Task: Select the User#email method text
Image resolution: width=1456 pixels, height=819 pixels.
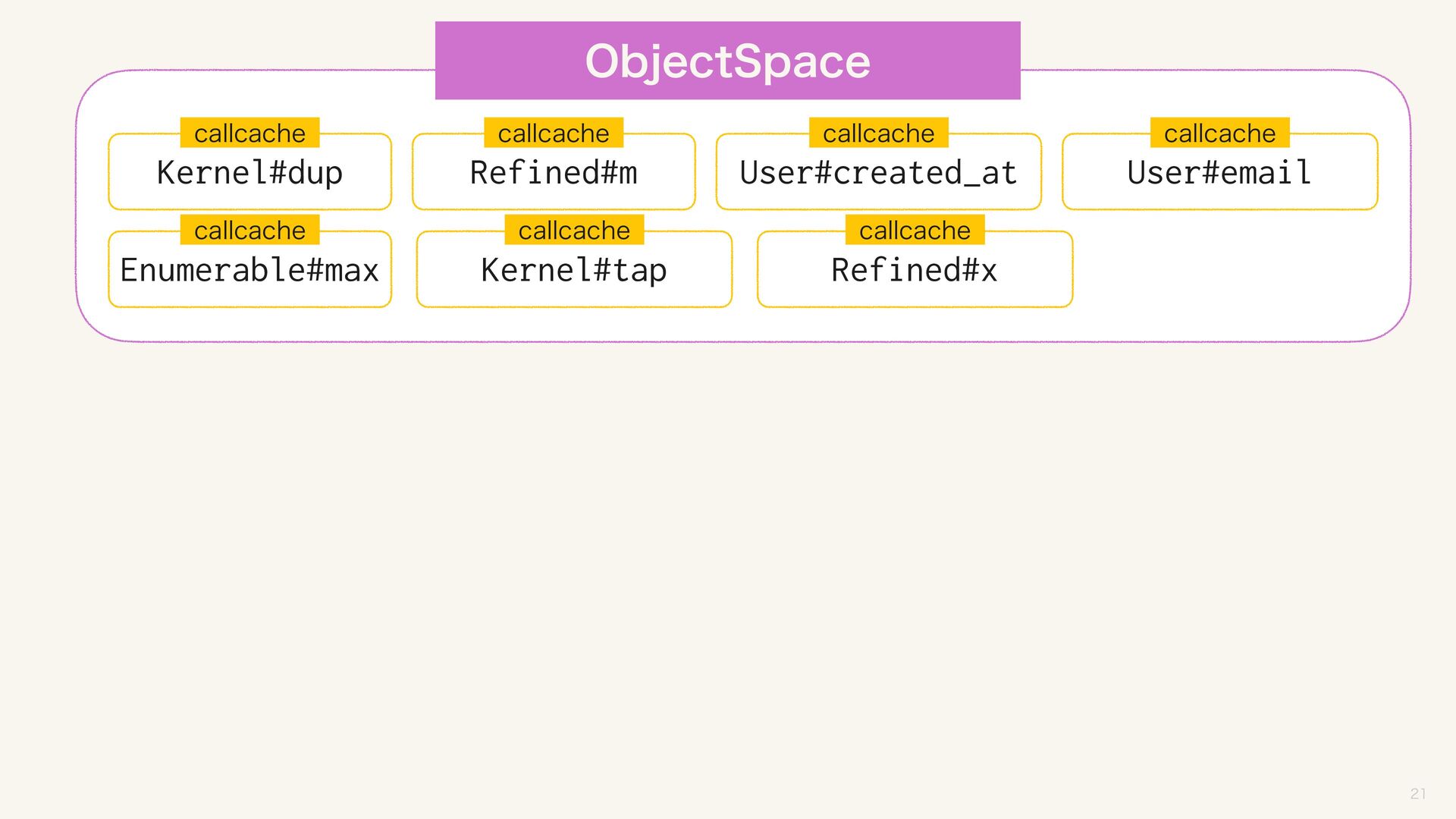Action: click(1219, 173)
